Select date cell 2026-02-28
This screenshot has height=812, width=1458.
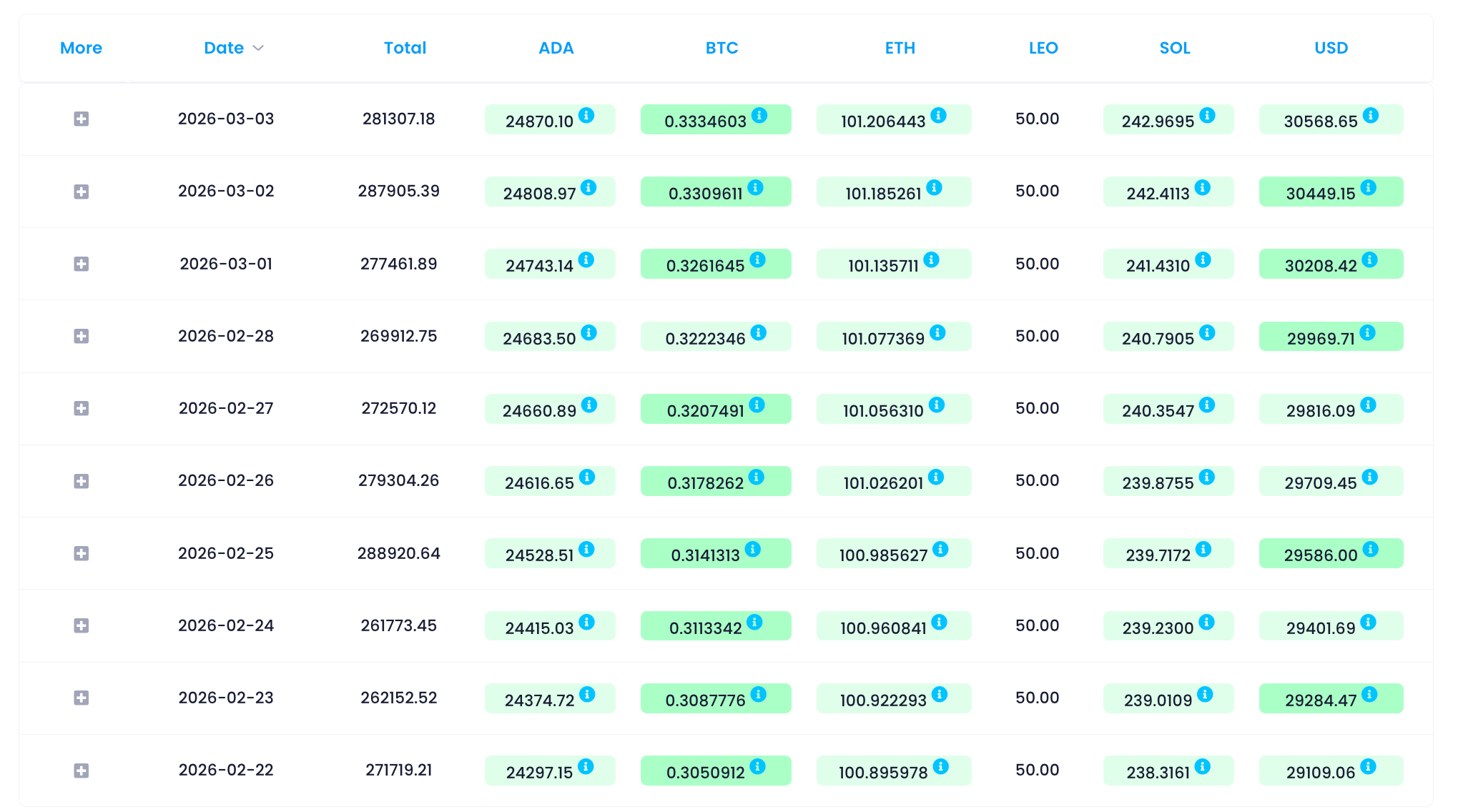(x=226, y=336)
